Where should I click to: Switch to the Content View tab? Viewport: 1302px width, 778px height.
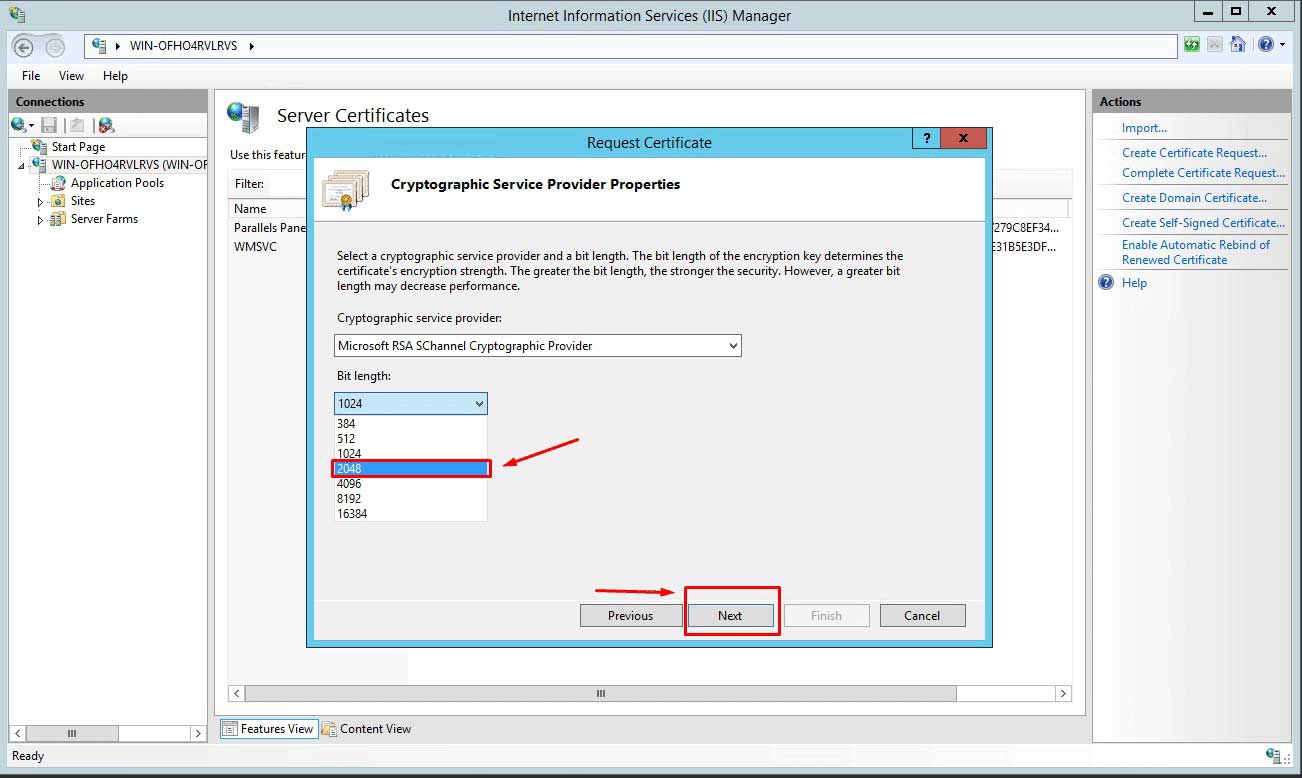point(366,729)
